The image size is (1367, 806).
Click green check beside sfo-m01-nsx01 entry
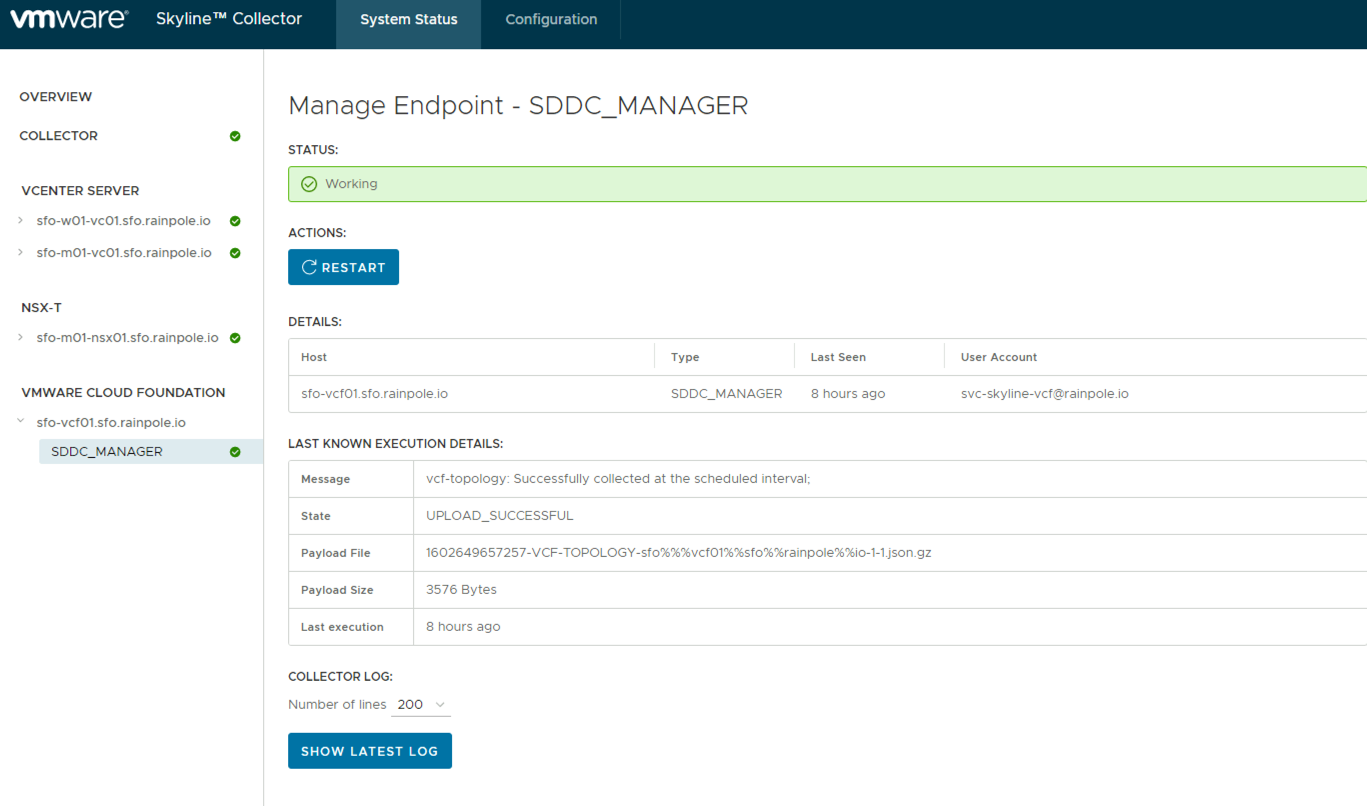235,338
